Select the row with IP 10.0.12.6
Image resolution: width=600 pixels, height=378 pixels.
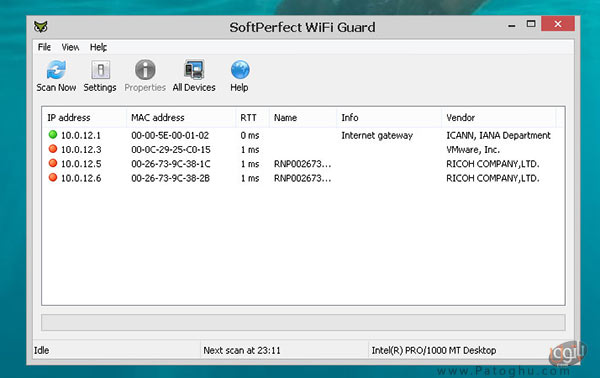tap(303, 178)
